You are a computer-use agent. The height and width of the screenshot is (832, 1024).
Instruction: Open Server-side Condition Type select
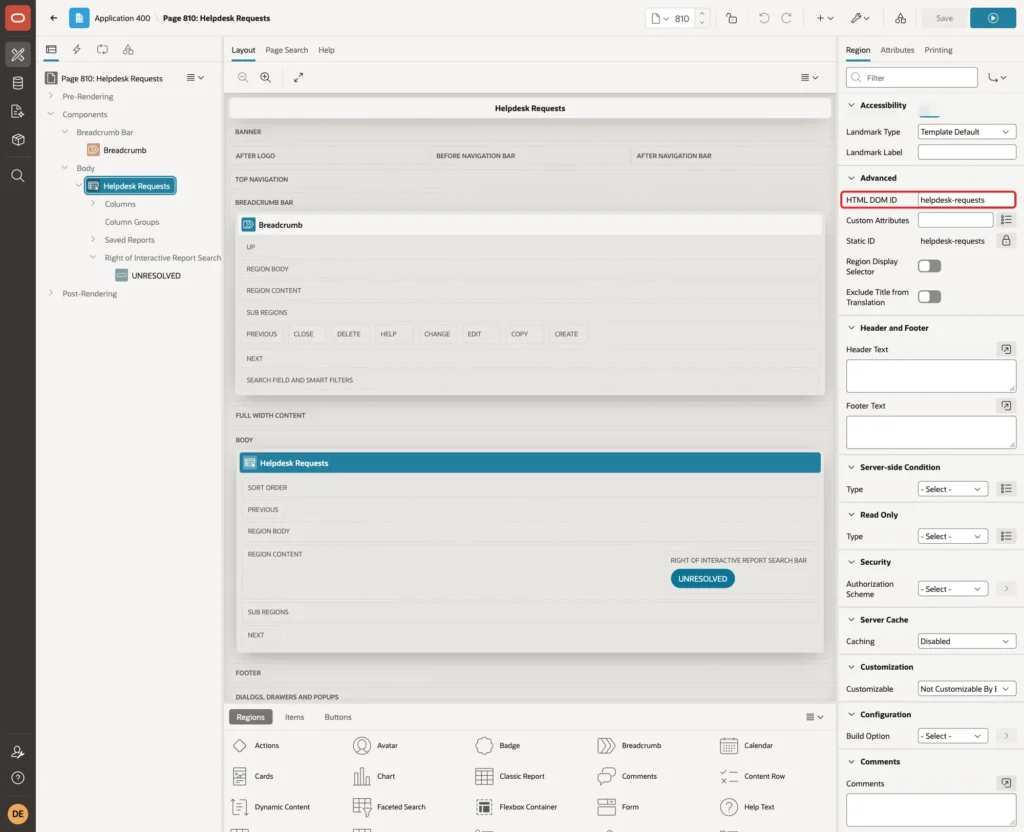[x=952, y=489]
